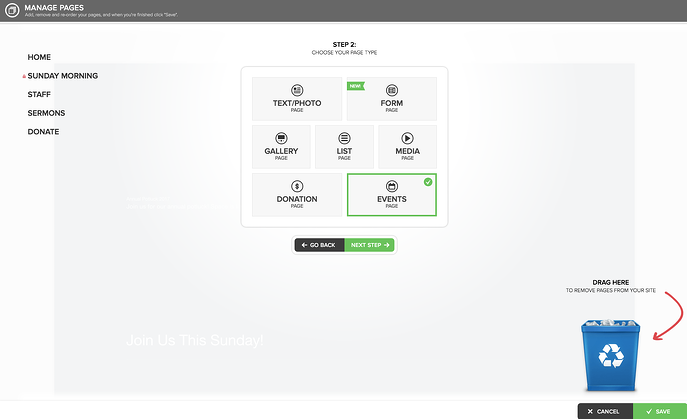Image resolution: width=687 pixels, height=419 pixels.
Task: Select the Text/Photo page icon
Action: [297, 90]
